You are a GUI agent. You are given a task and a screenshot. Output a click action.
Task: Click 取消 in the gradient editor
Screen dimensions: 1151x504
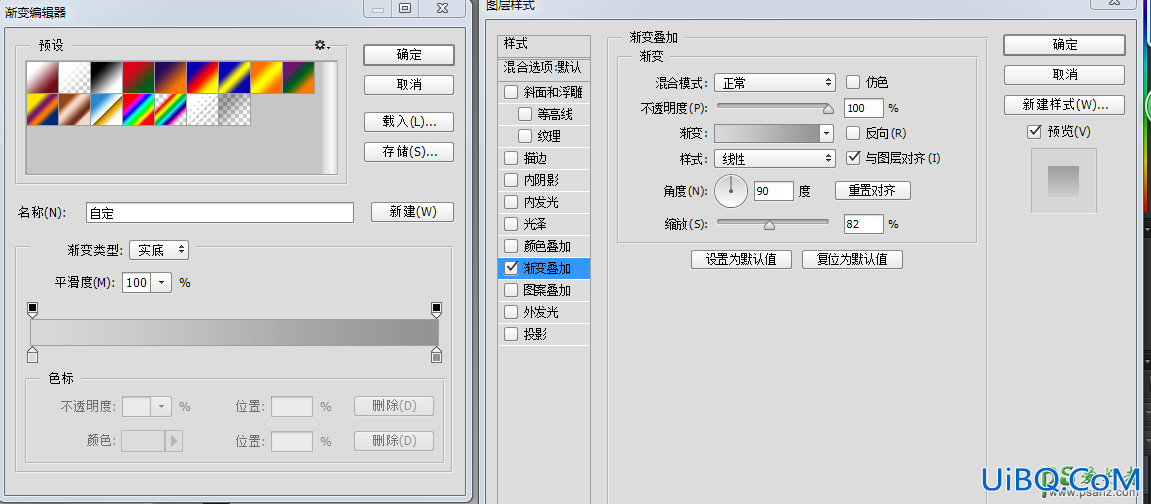pyautogui.click(x=409, y=85)
